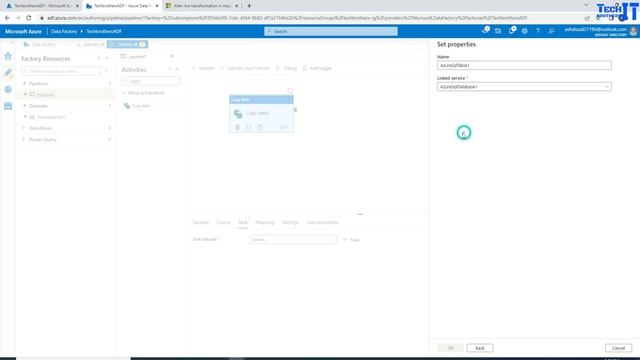
Task: Select the dataset under Datasets tree
Action: tap(51, 117)
